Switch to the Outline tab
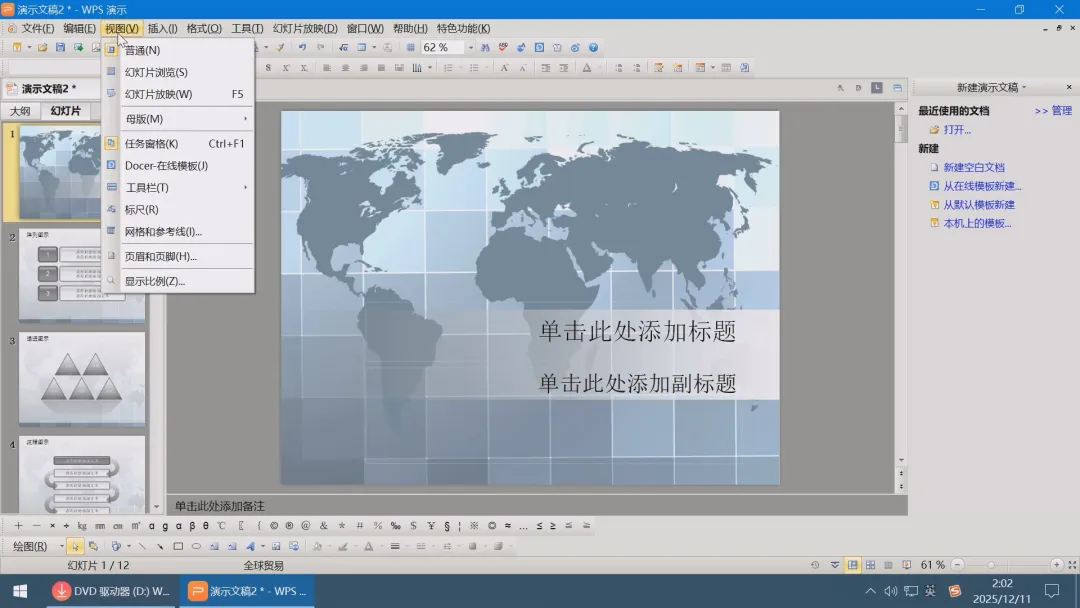The height and width of the screenshot is (608, 1080). (20, 111)
